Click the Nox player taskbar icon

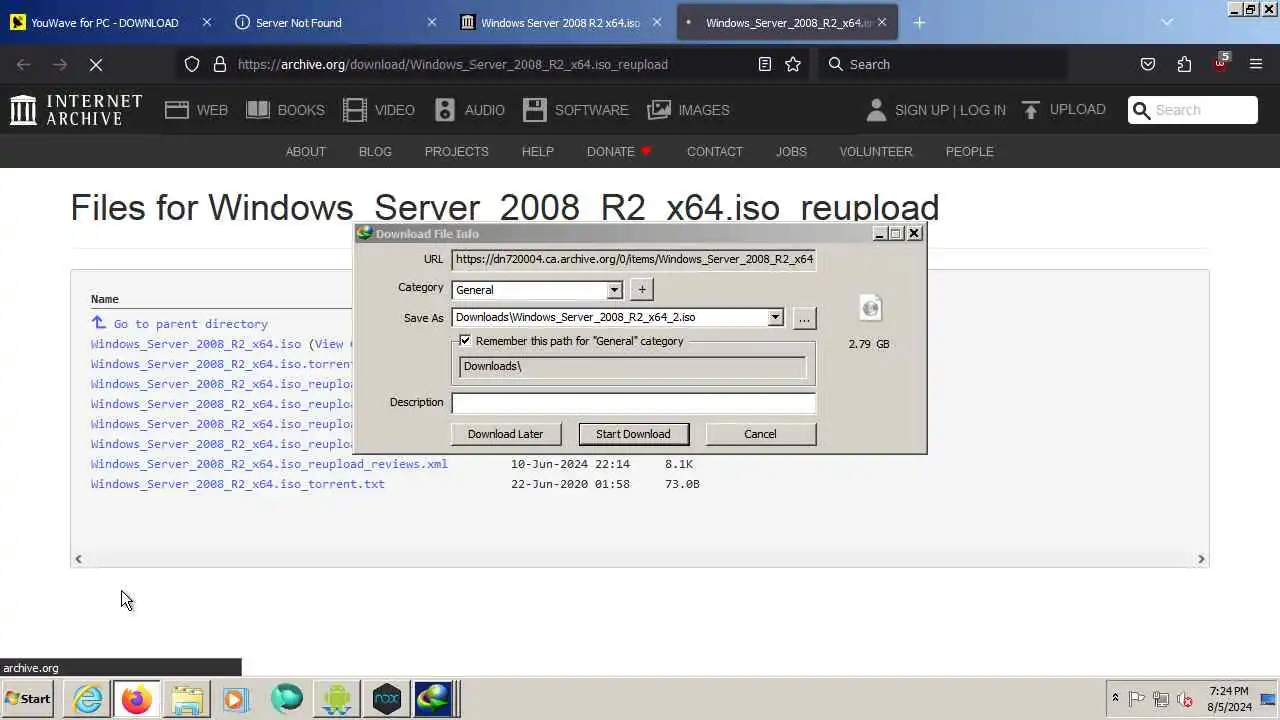[x=386, y=699]
